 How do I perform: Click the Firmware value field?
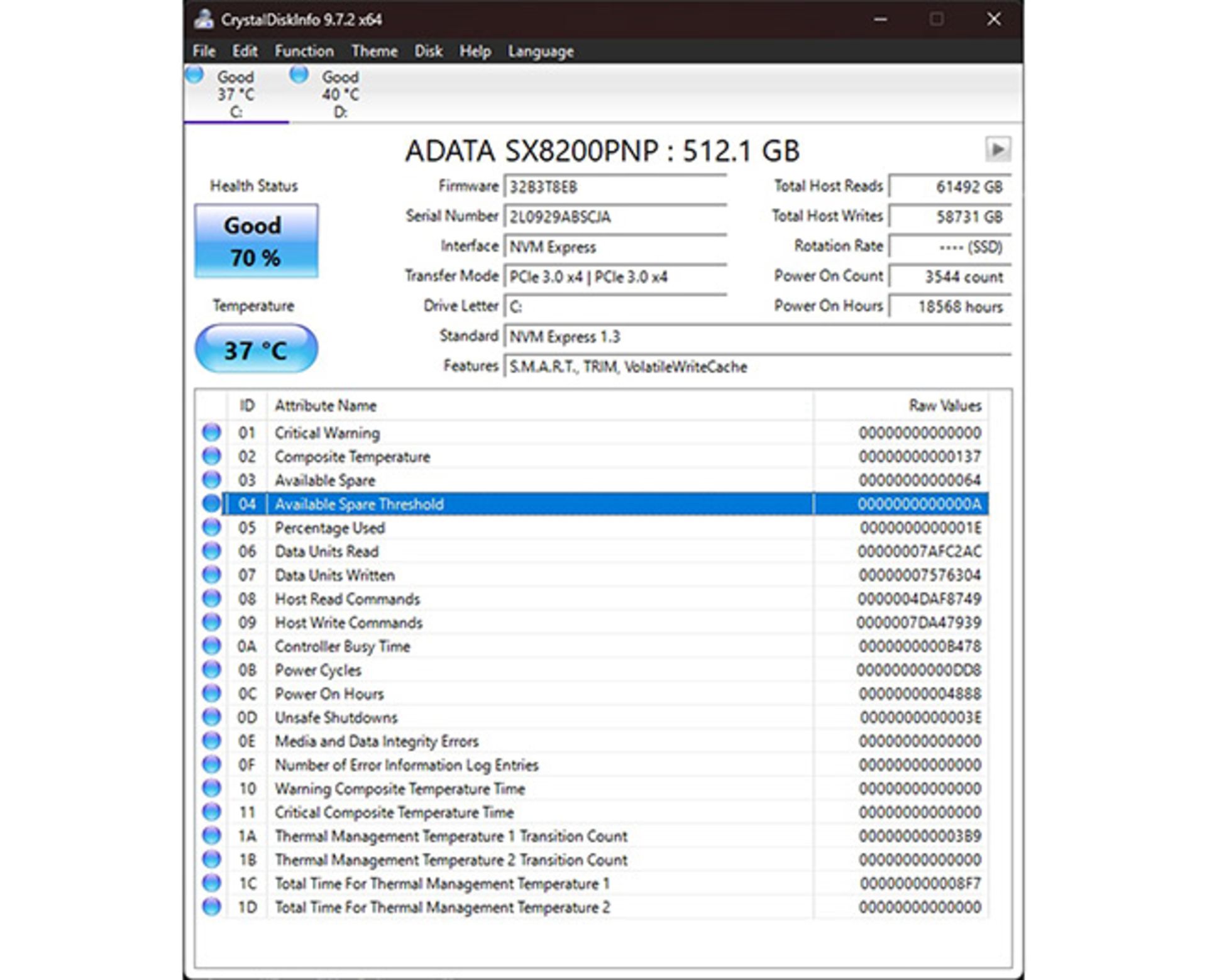pos(614,187)
